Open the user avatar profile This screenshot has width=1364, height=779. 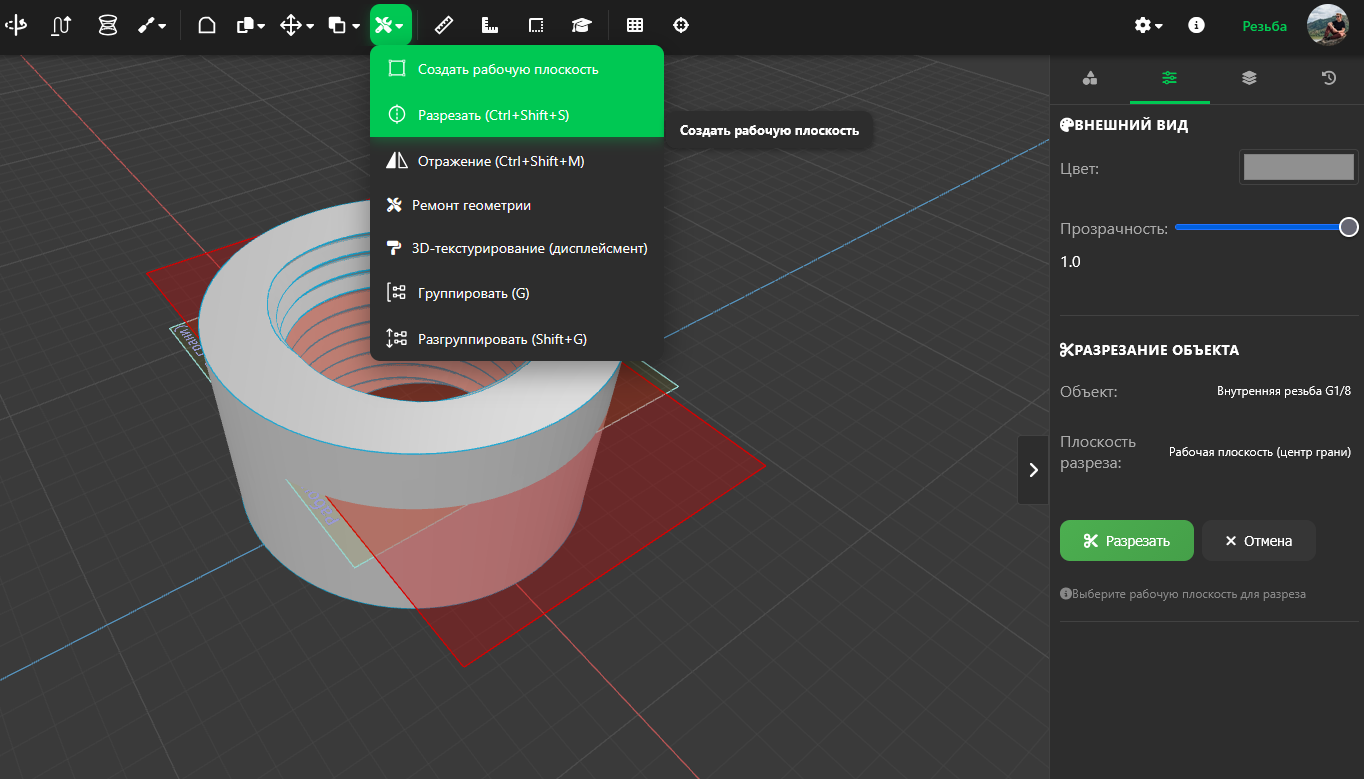[1328, 25]
